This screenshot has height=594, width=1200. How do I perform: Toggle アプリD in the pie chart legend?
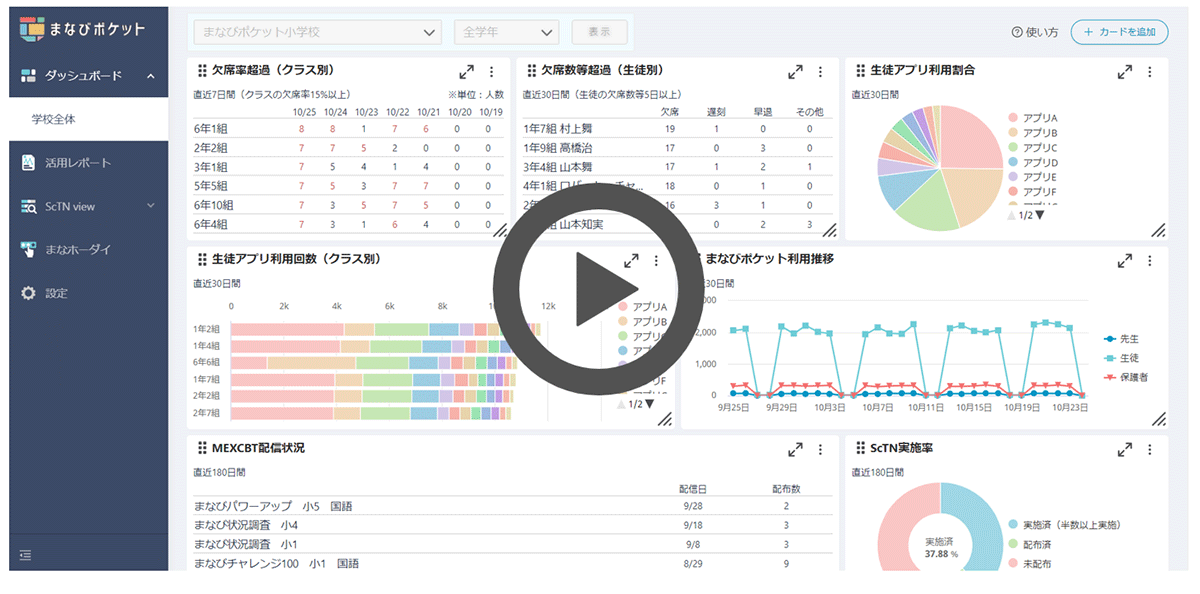pos(1032,162)
